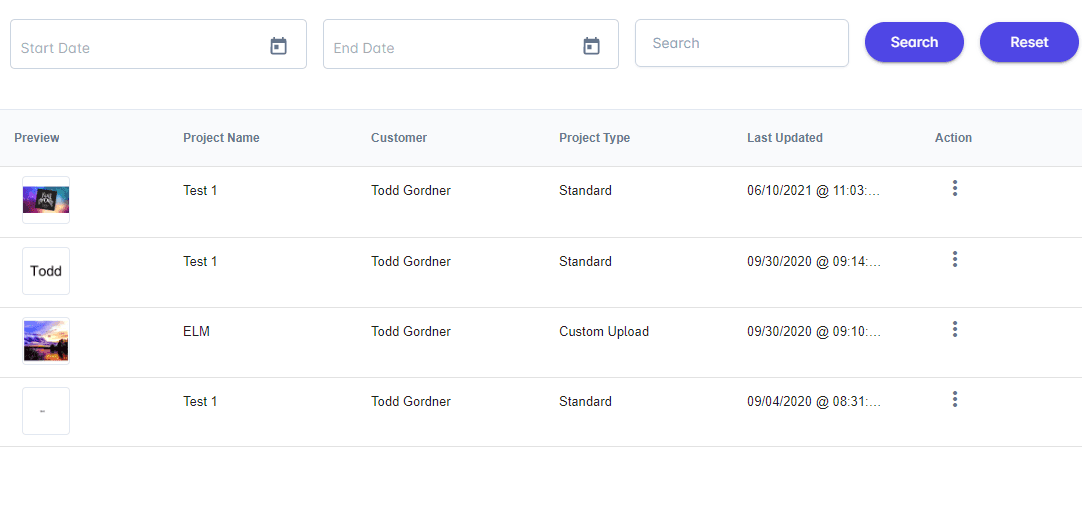Sort by the Customer column header
This screenshot has height=528, width=1082.
(398, 138)
